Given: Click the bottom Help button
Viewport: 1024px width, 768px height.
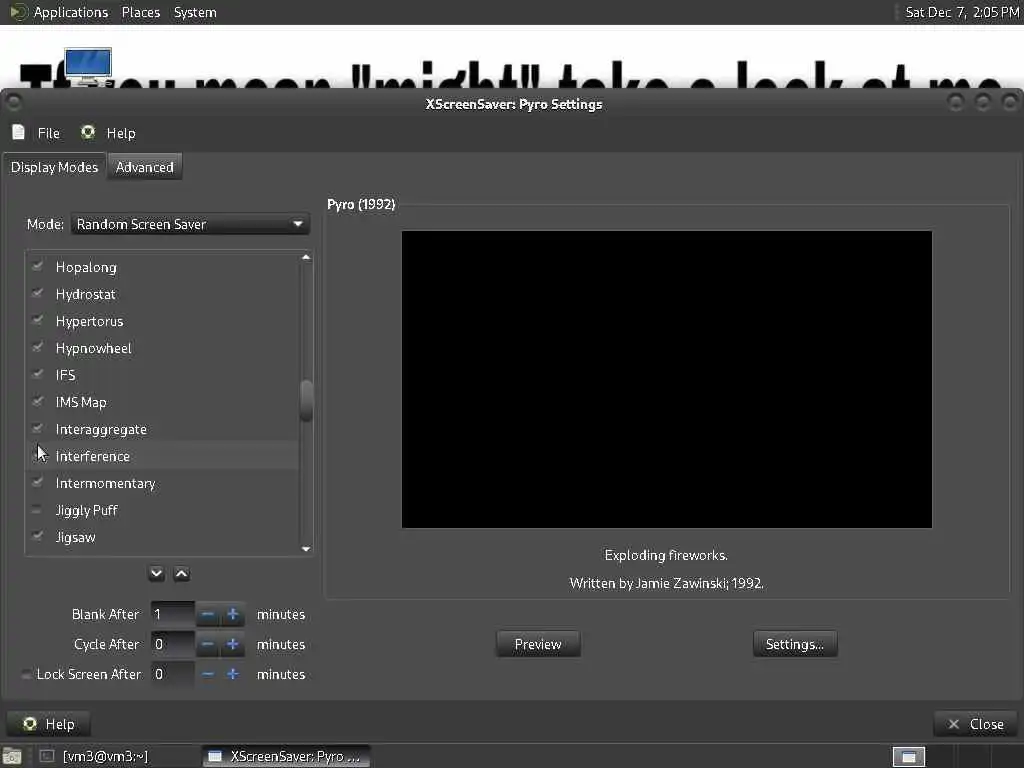Looking at the screenshot, I should click(x=49, y=724).
